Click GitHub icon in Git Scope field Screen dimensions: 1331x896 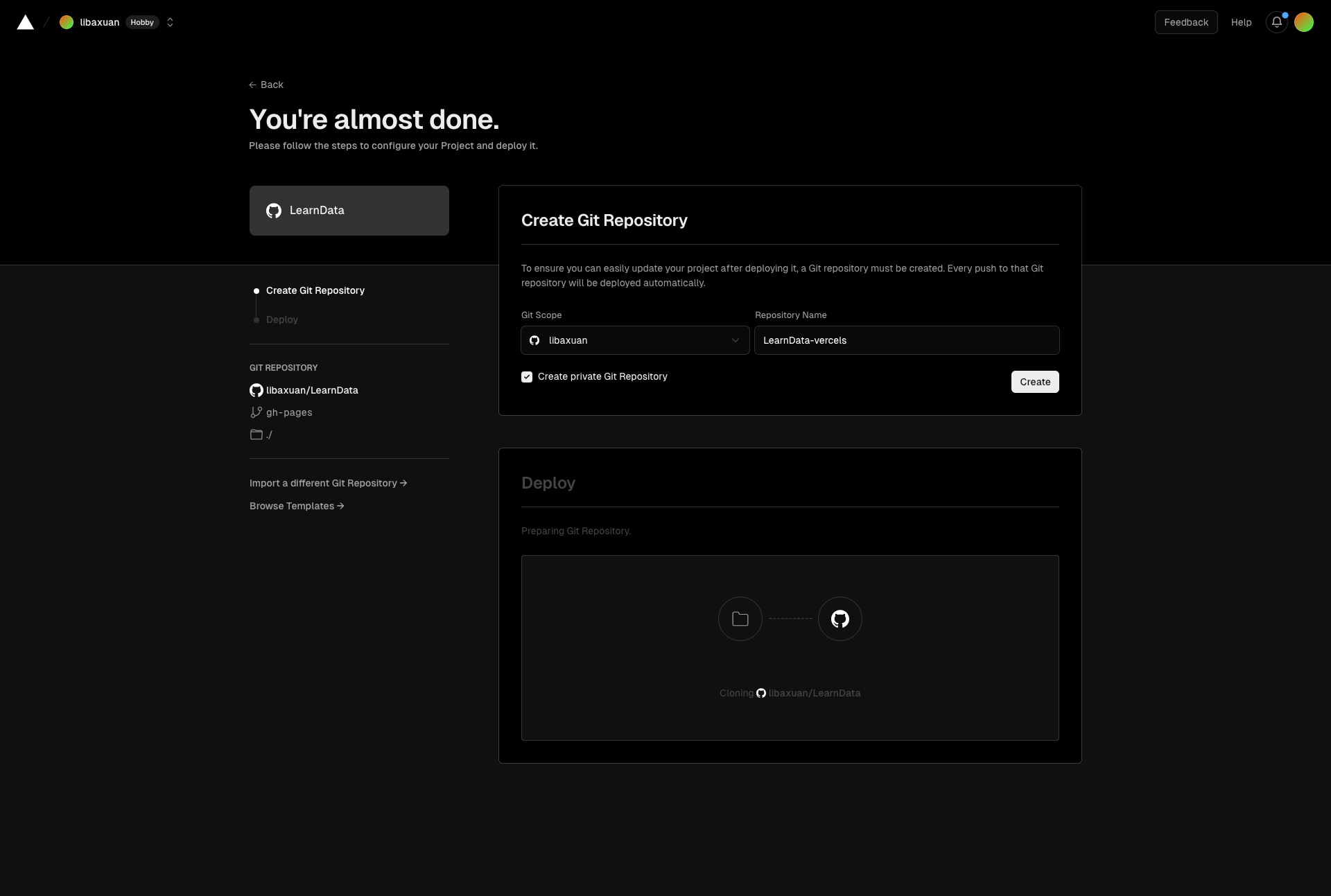click(x=534, y=340)
